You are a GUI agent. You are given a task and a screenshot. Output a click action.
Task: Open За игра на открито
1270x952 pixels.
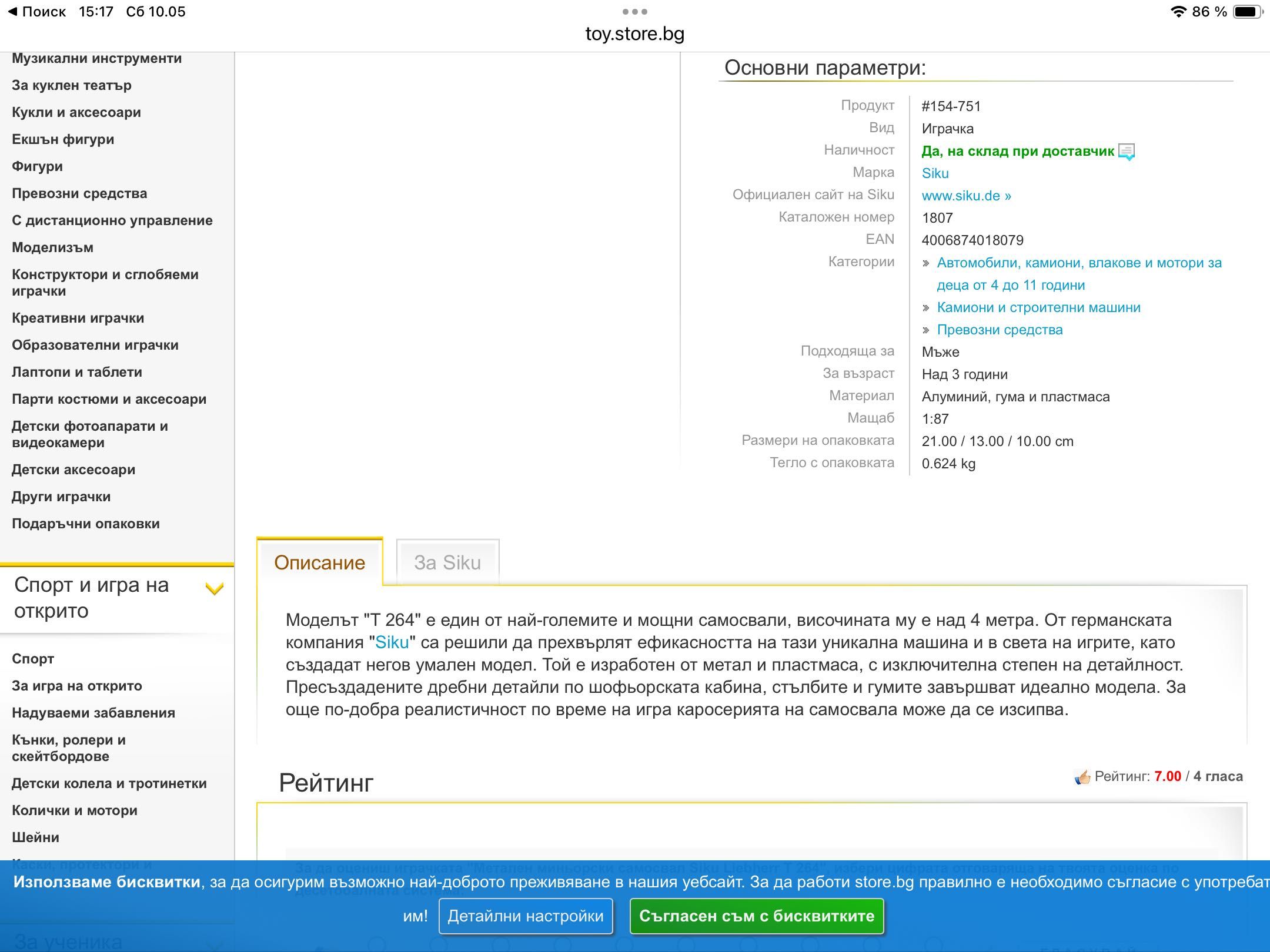click(x=77, y=686)
